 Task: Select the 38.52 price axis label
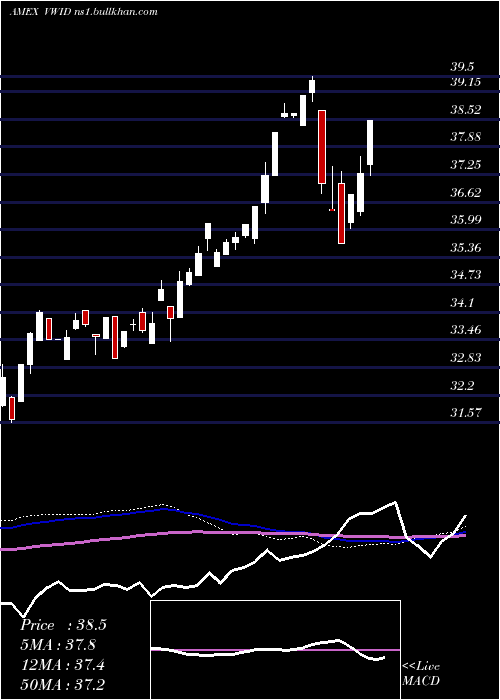click(465, 109)
